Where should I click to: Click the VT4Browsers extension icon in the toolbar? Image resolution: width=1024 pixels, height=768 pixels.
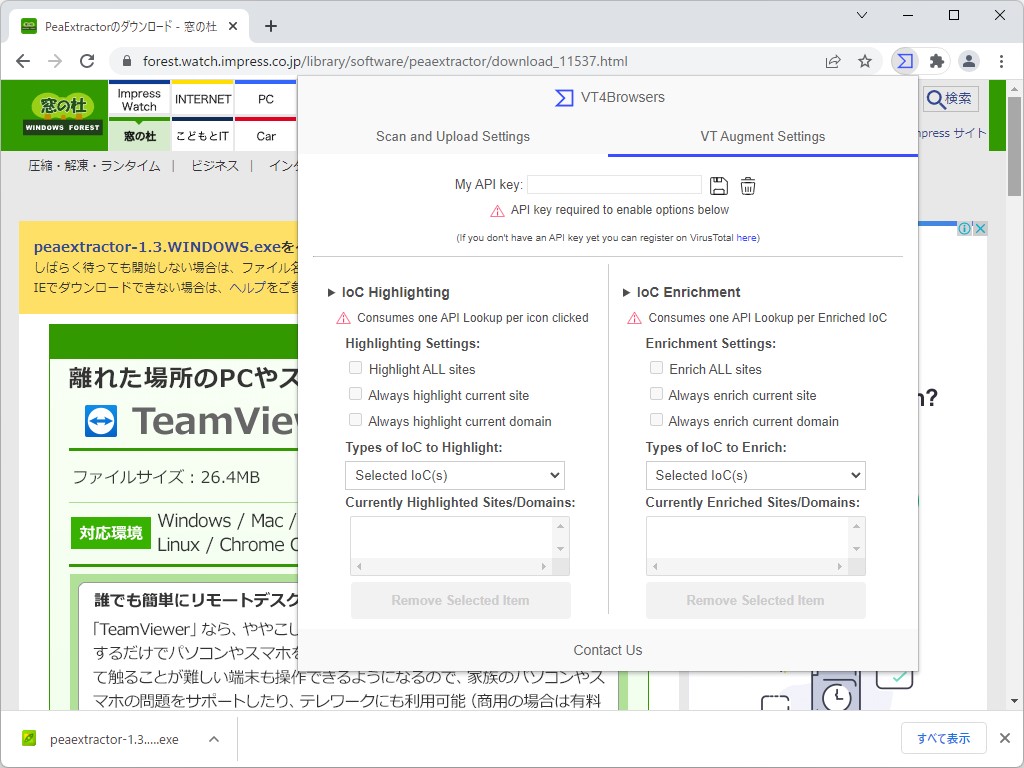pyautogui.click(x=904, y=61)
